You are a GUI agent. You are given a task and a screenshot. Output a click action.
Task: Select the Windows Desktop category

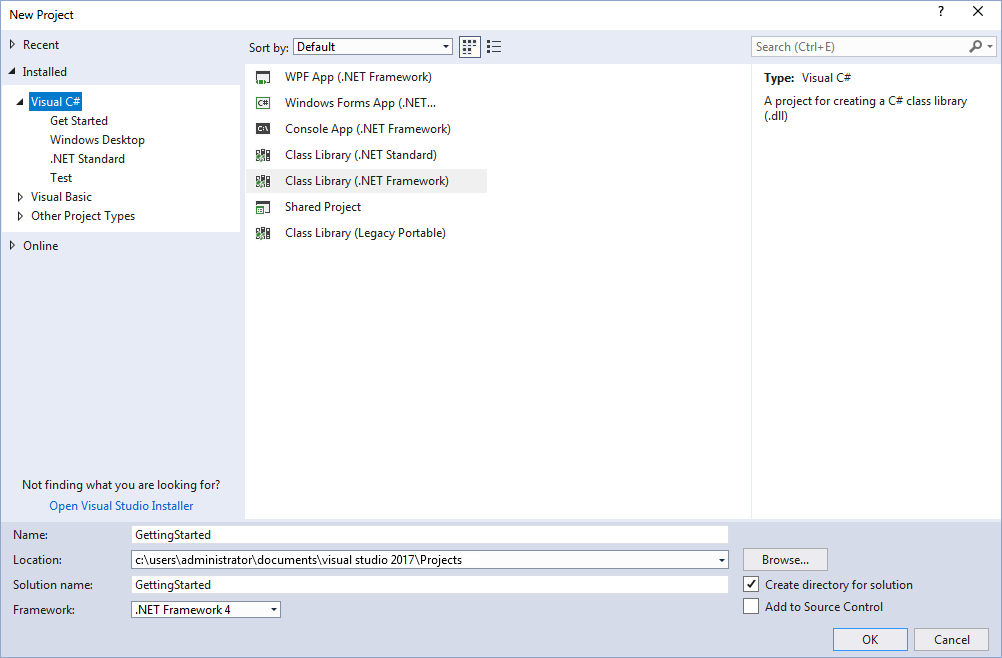coord(97,140)
